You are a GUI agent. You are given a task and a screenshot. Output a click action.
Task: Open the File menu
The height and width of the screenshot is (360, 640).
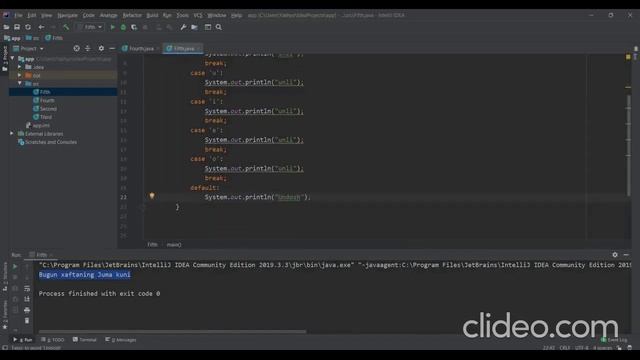18,15
